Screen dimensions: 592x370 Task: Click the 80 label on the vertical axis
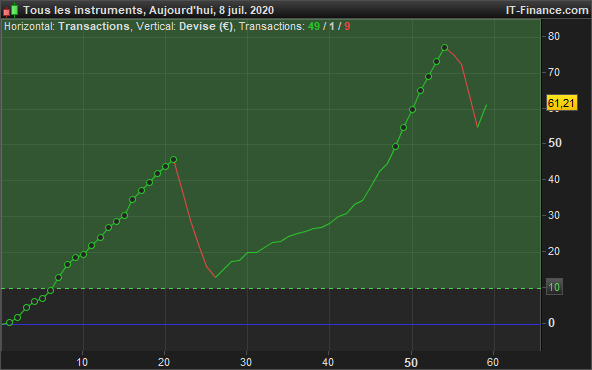554,37
